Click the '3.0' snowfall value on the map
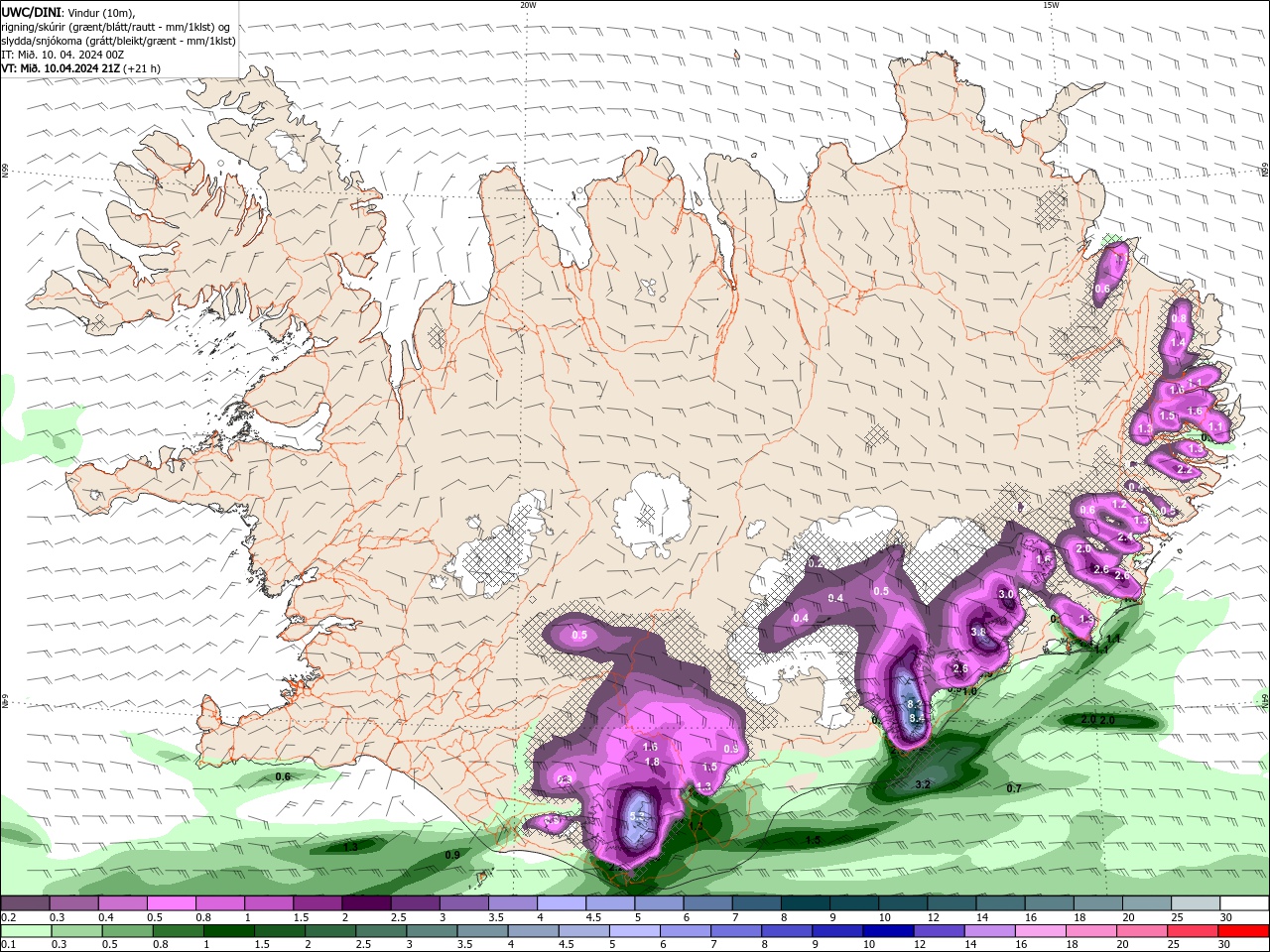 click(x=1005, y=594)
